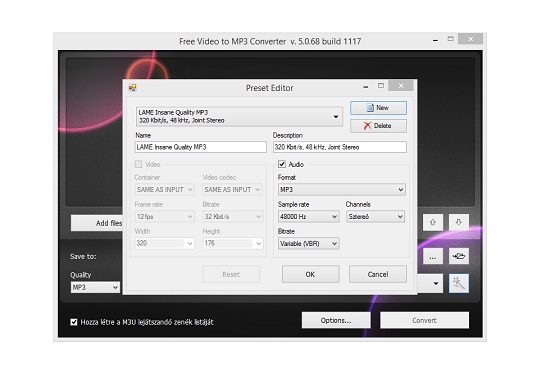This screenshot has width=550, height=365.
Task: Maximize the Preset Editor dialog
Action: 381,86
